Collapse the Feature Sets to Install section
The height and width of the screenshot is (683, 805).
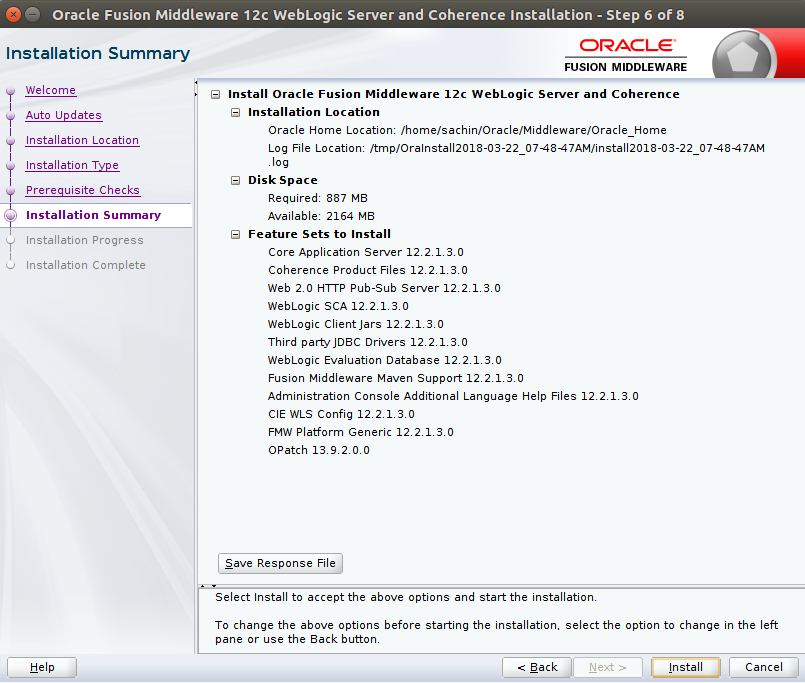click(235, 235)
